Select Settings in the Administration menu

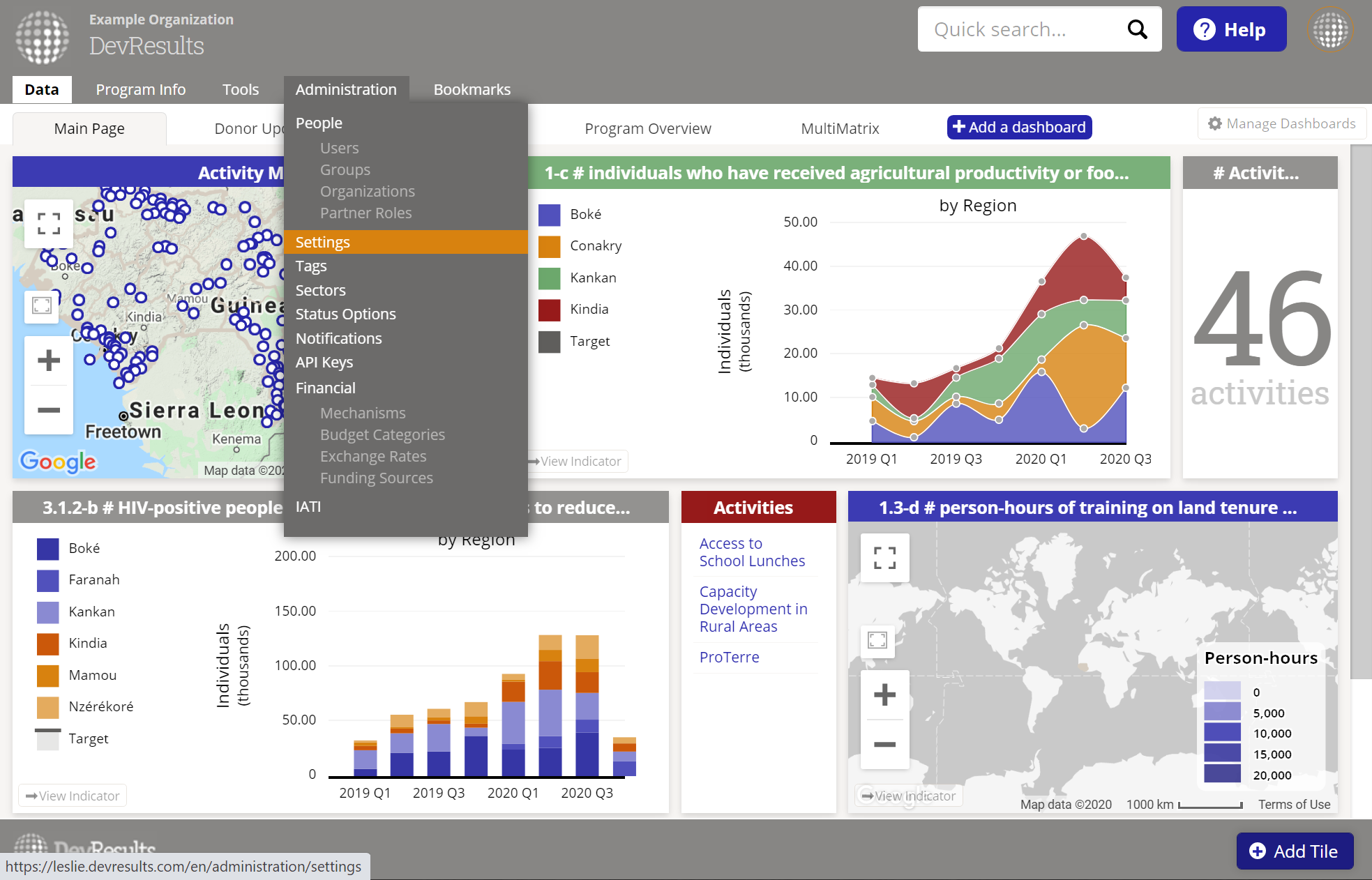tap(322, 242)
